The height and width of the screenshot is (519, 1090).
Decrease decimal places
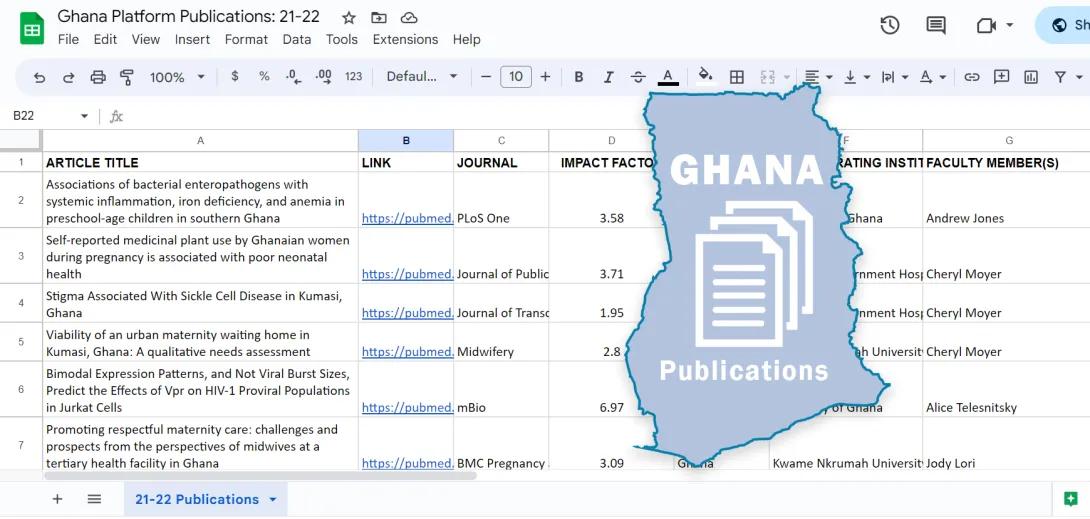[293, 77]
